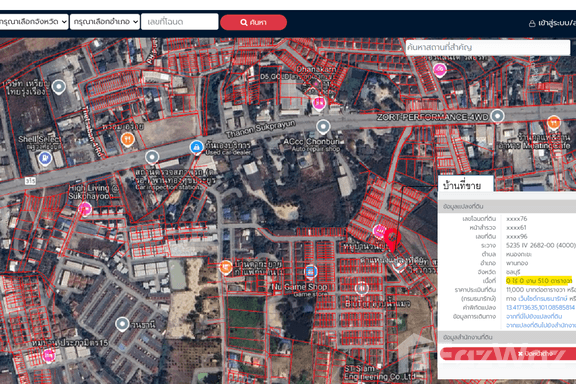Click the Nu Game Shop blue marker
This screenshot has width=576, height=384.
[311, 272]
